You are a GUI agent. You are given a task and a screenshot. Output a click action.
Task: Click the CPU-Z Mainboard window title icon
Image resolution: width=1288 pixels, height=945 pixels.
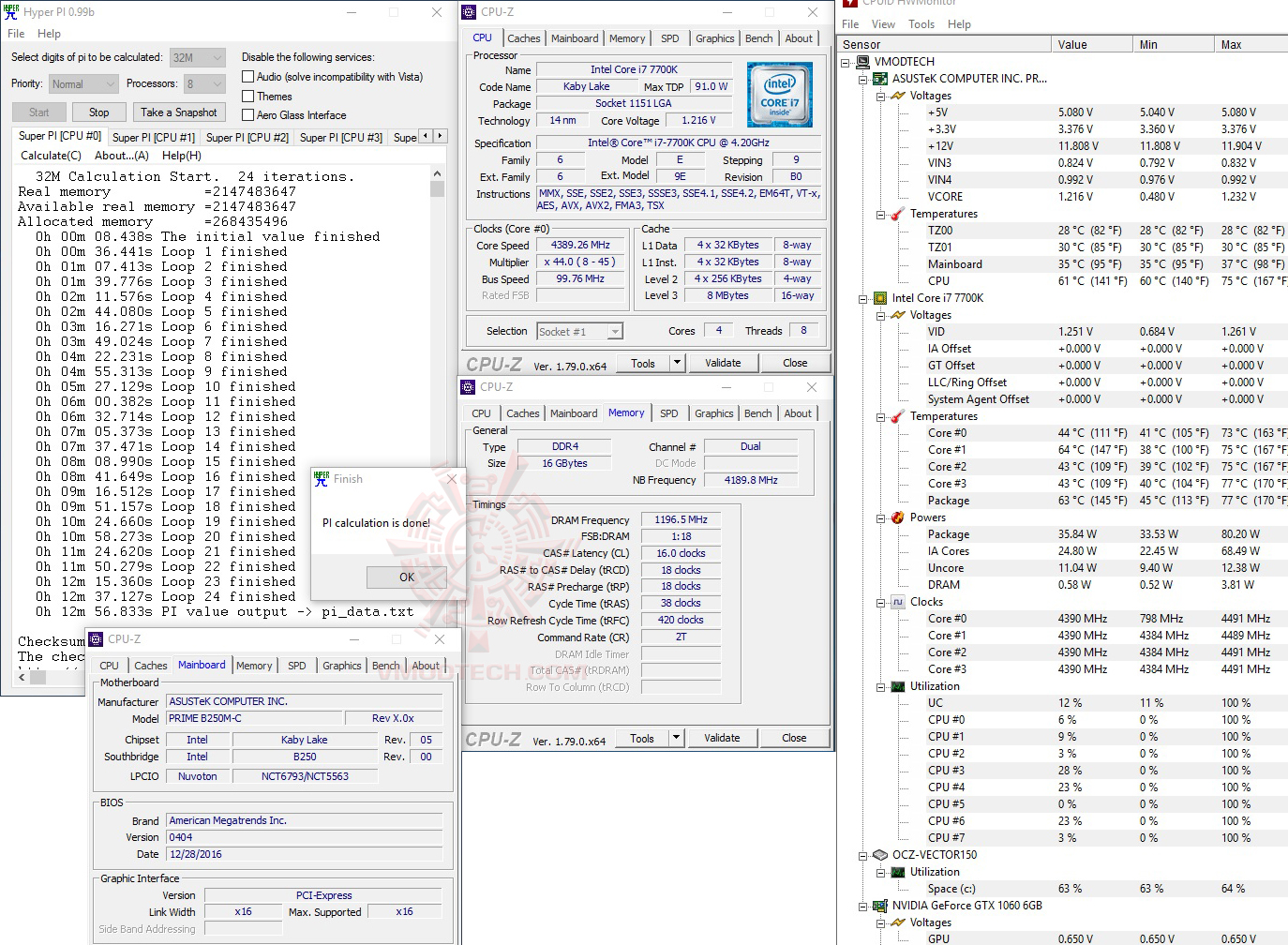click(96, 639)
